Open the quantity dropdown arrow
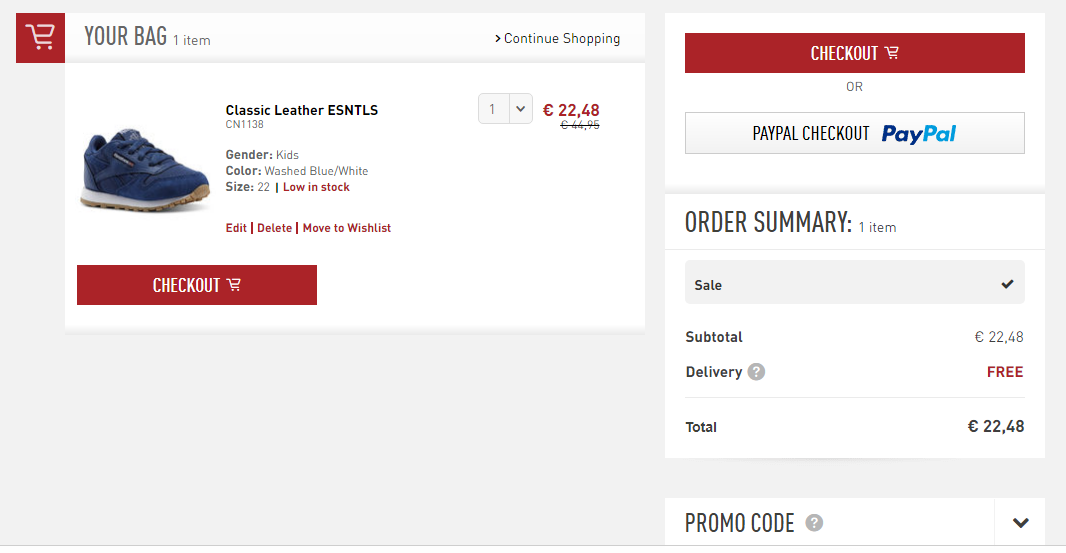Viewport: 1066px width, 553px height. click(520, 109)
